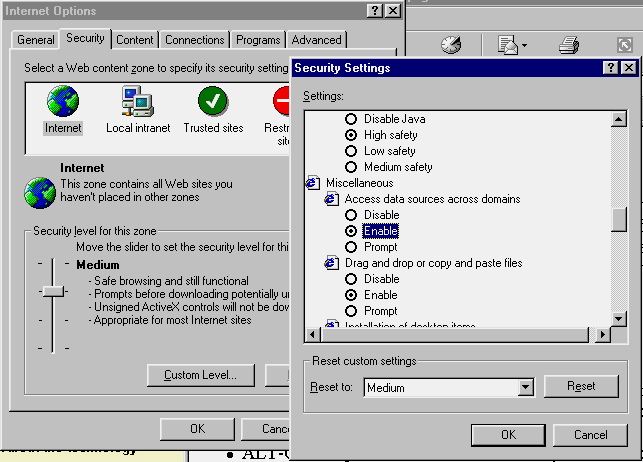Open the Reset to dropdown list
Screen dimensions: 643x462
pyautogui.click(x=526, y=387)
